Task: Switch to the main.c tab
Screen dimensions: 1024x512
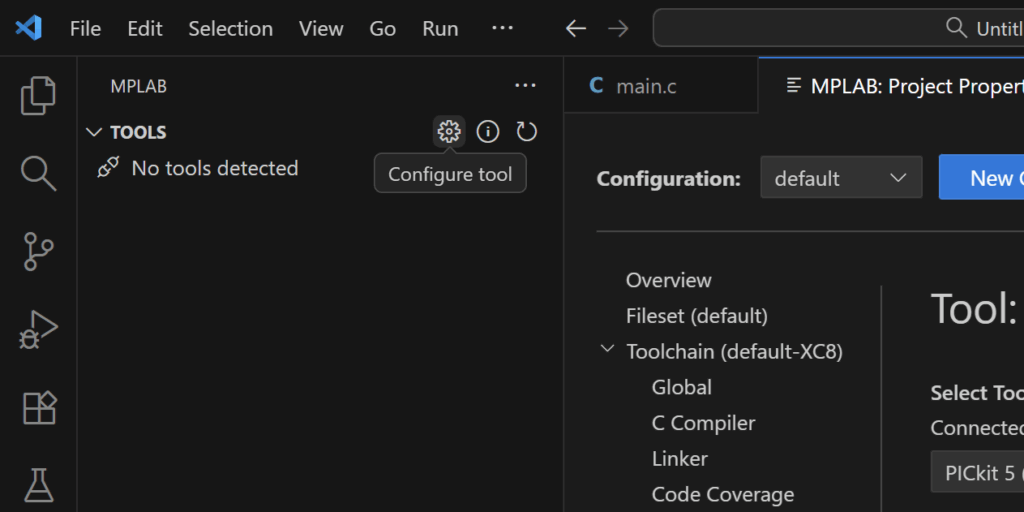Action: pyautogui.click(x=645, y=86)
